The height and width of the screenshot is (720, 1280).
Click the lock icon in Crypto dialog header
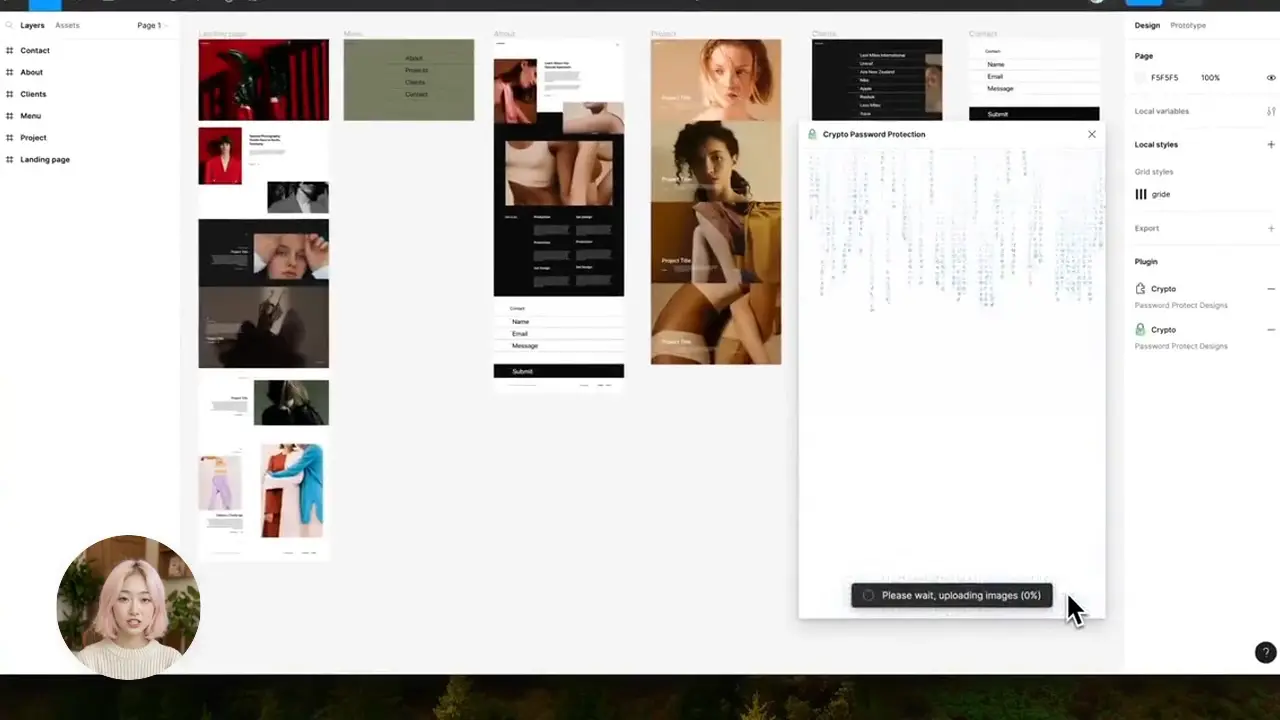(812, 134)
